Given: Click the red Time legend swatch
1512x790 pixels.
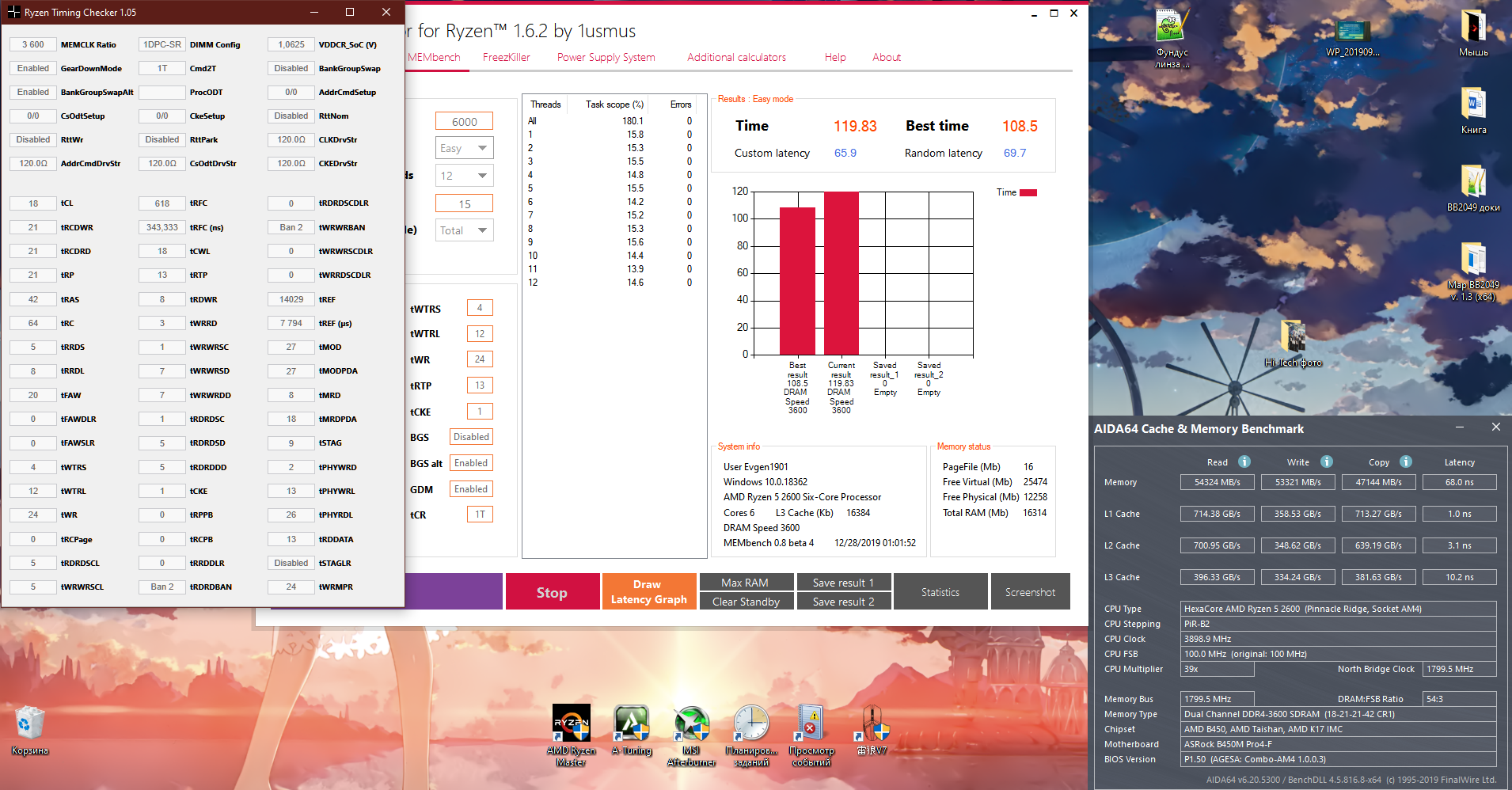Looking at the screenshot, I should [1028, 192].
